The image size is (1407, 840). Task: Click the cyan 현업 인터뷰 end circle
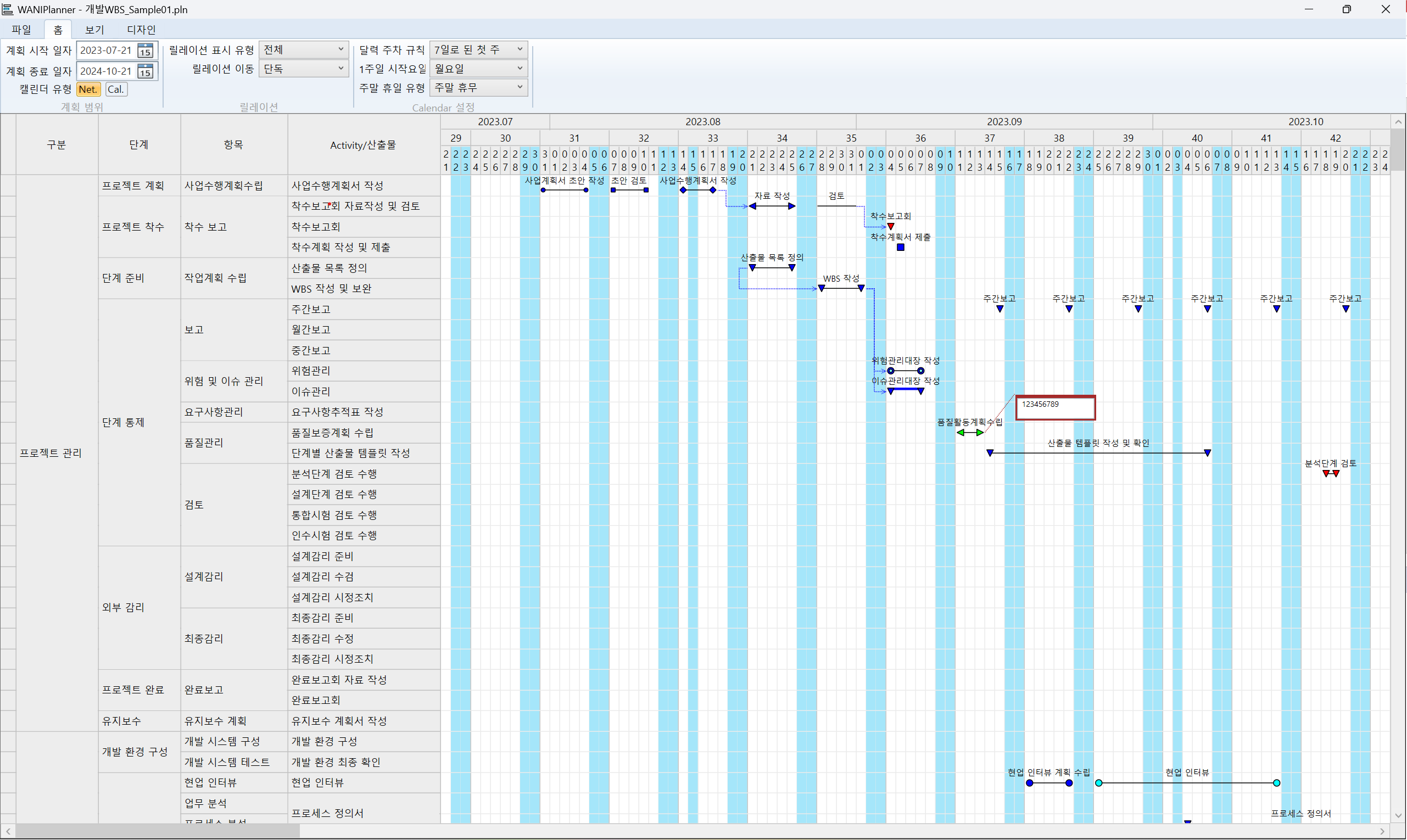pyautogui.click(x=1276, y=783)
